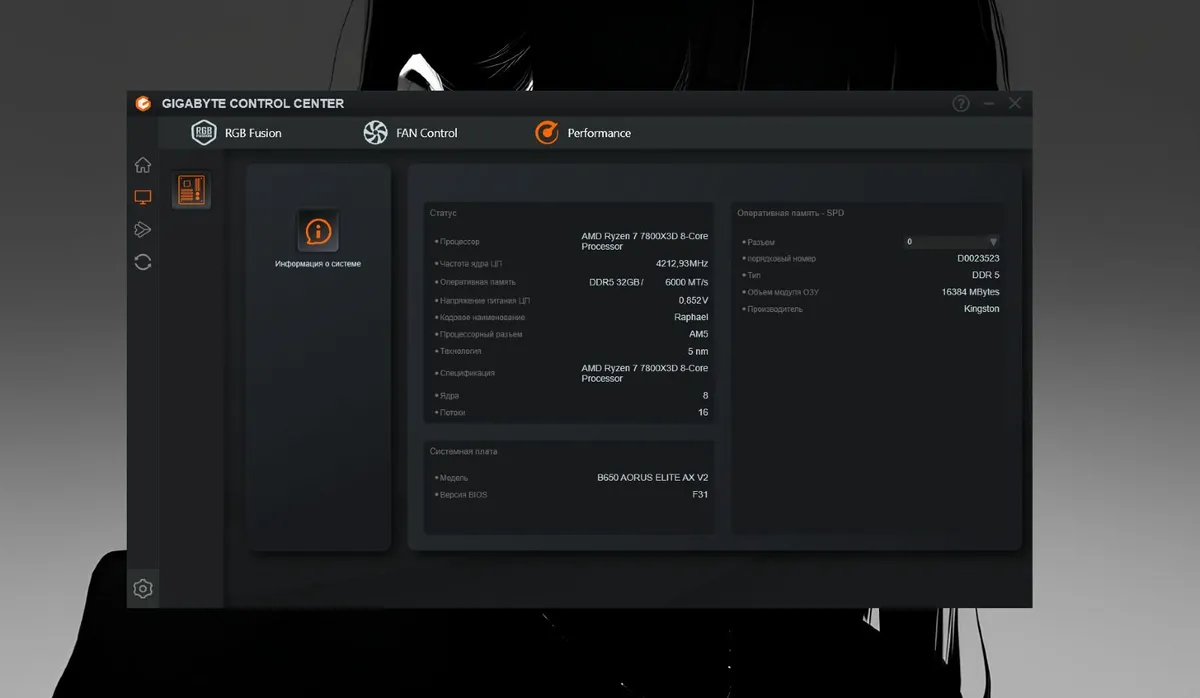This screenshot has width=1200, height=698.
Task: Click the RGB Fusion chip icon
Action: [x=204, y=132]
